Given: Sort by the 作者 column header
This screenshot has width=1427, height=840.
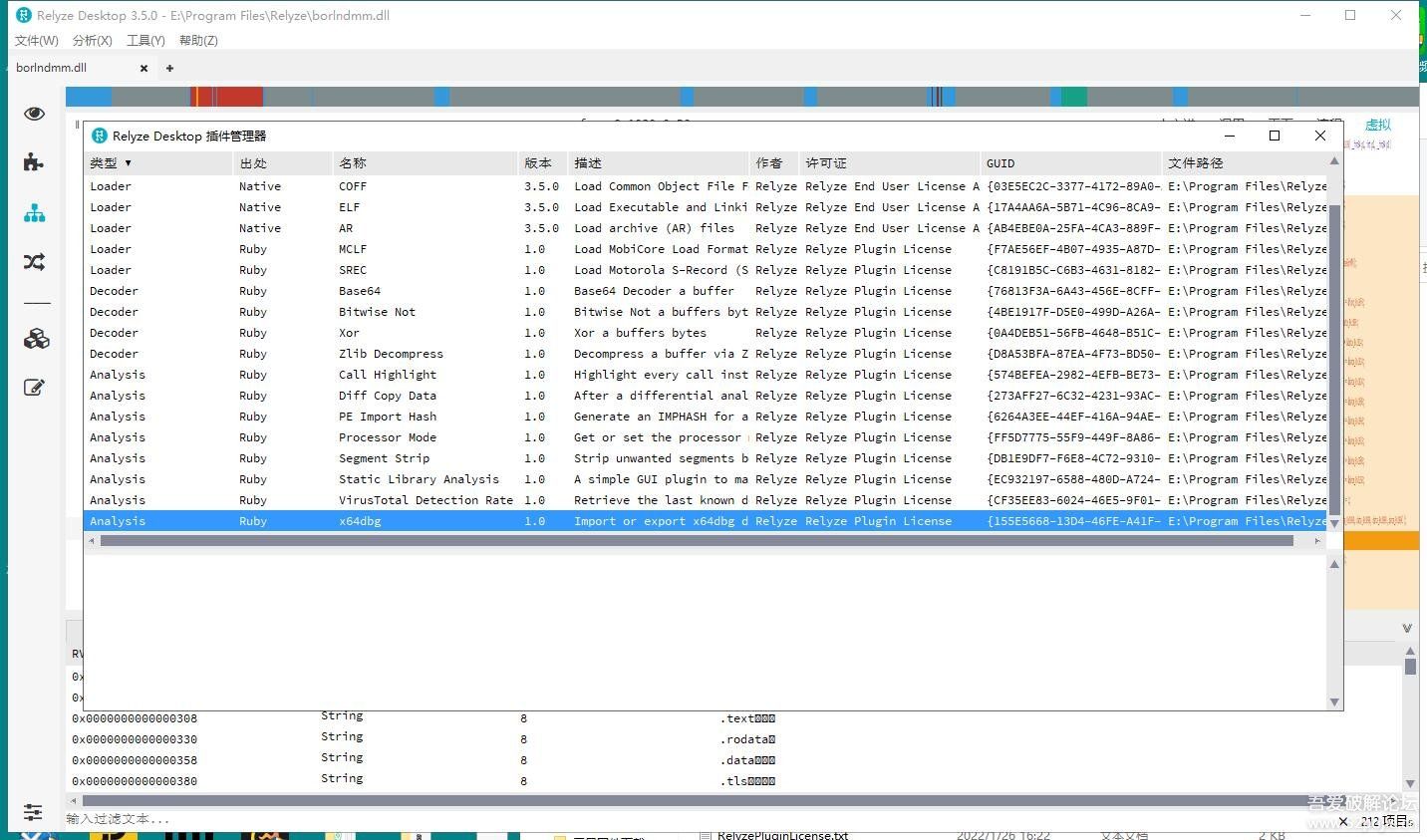Looking at the screenshot, I should point(774,162).
